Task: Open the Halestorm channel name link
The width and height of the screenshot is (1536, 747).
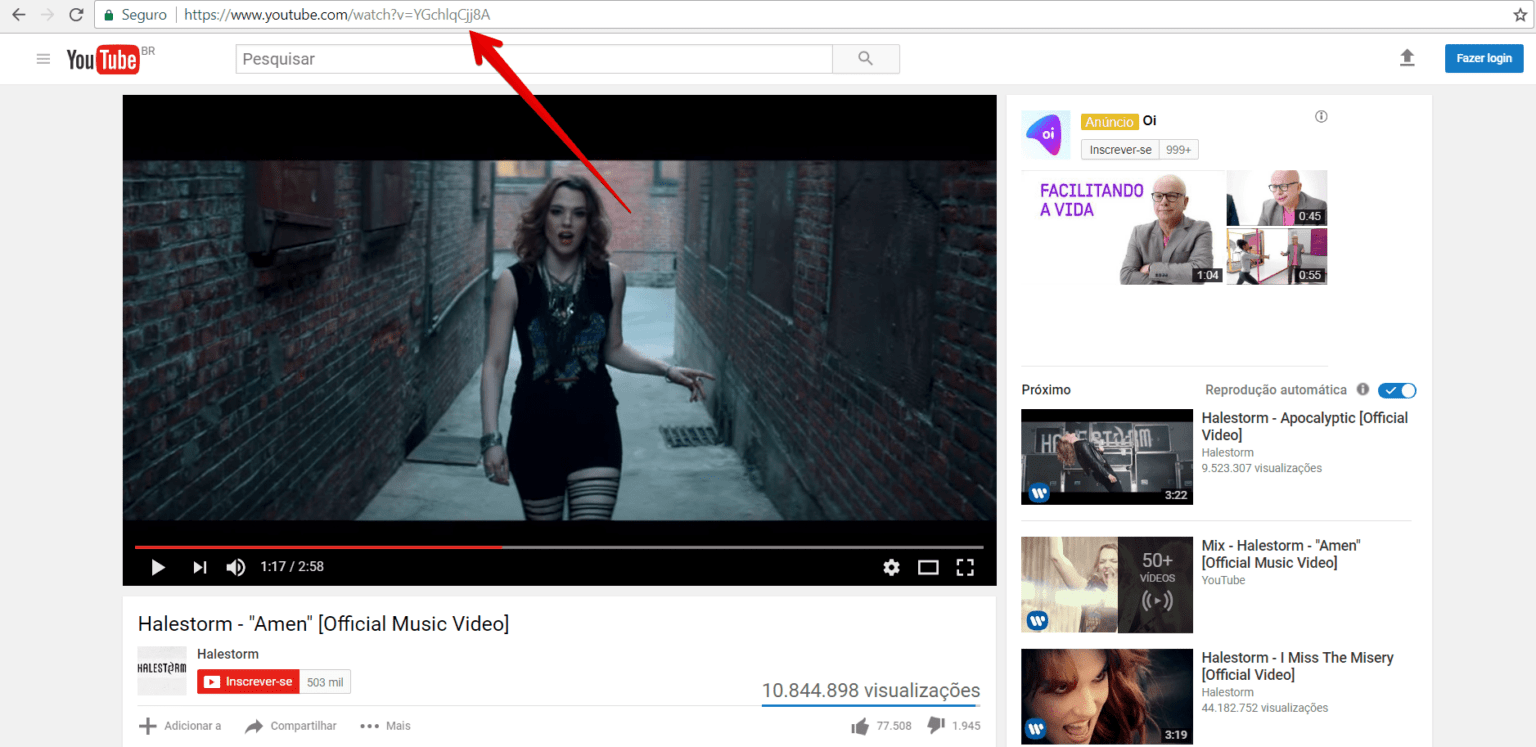Action: click(x=228, y=654)
